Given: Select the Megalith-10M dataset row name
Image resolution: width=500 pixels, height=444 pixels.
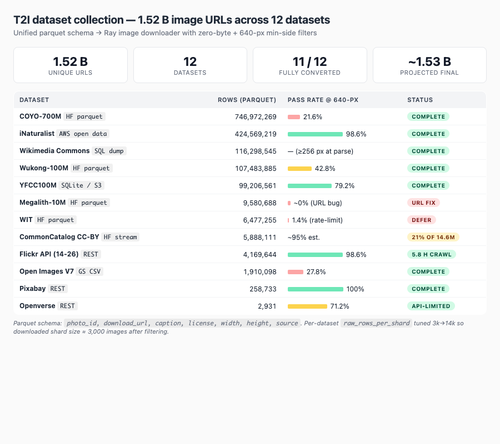Looking at the screenshot, I should click(x=42, y=203).
